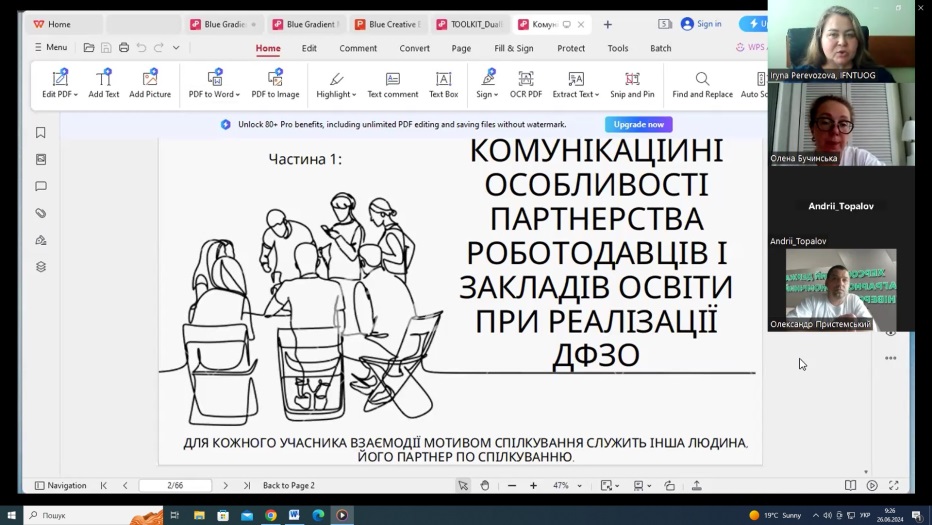Switch to the arrow select tool in status bar

pyautogui.click(x=463, y=486)
